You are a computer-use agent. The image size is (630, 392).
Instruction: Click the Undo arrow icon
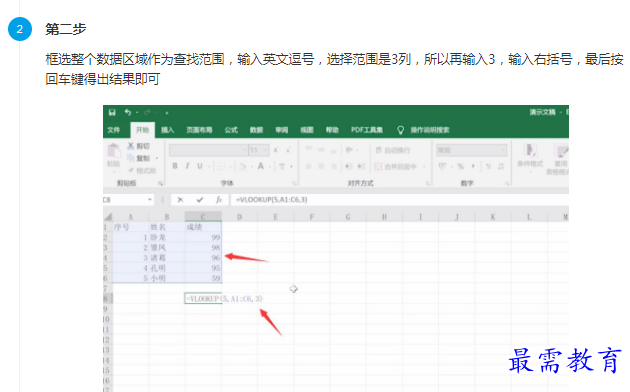[128, 112]
